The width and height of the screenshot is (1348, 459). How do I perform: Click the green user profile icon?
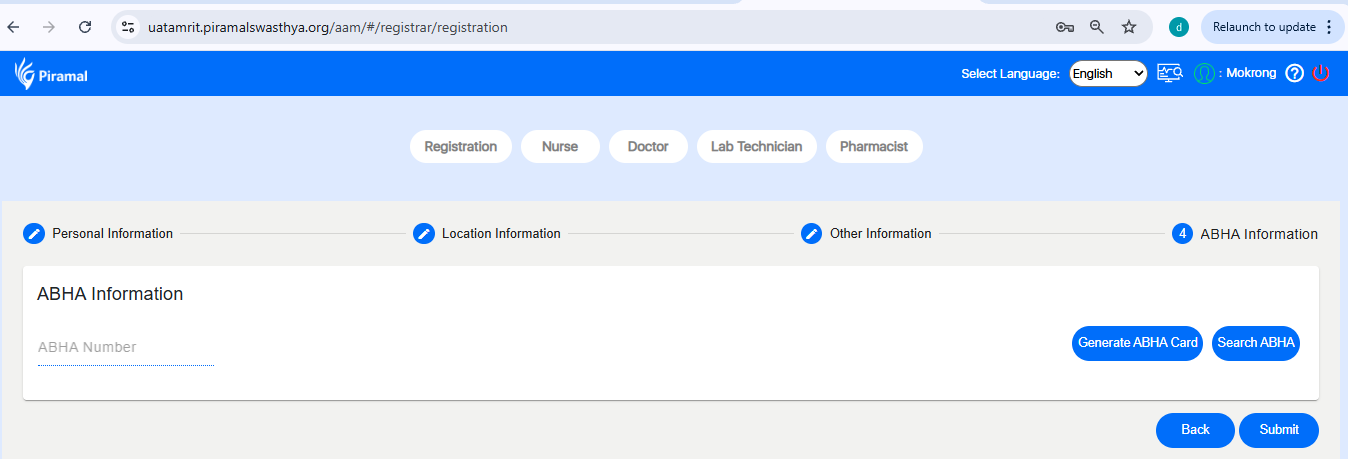tap(1204, 73)
